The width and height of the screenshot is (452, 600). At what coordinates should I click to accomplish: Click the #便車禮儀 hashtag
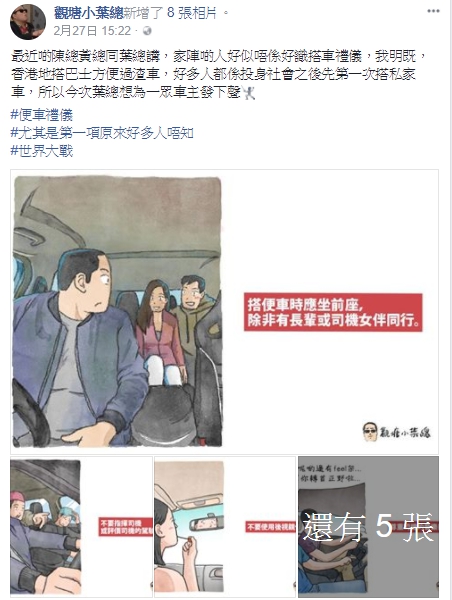(42, 115)
